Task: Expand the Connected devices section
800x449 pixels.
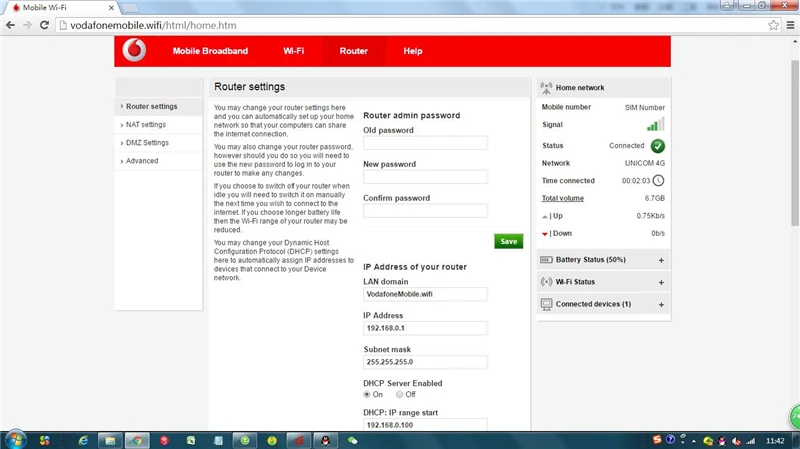Action: [661, 305]
